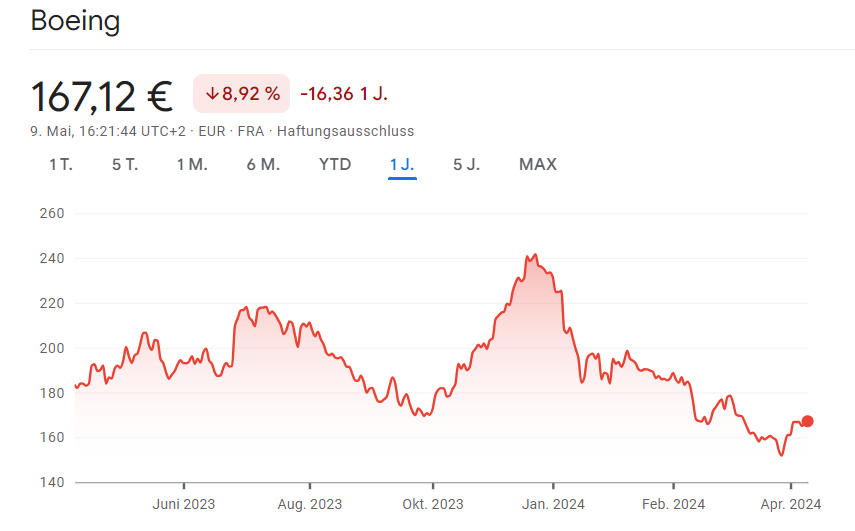The height and width of the screenshot is (531, 855).
Task: Switch chart to 5 J. range
Action: point(466,165)
